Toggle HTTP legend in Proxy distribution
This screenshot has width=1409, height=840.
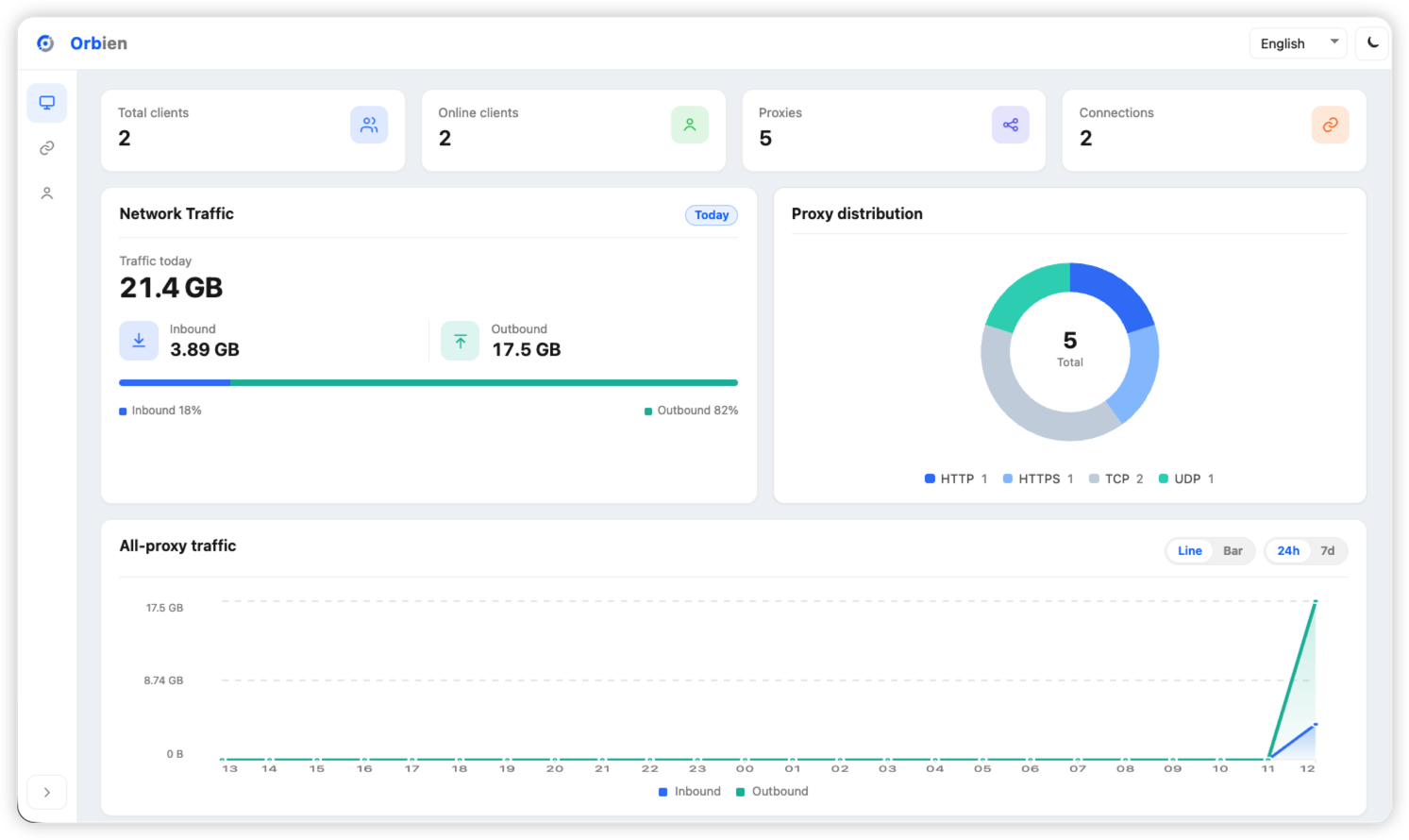(x=956, y=479)
